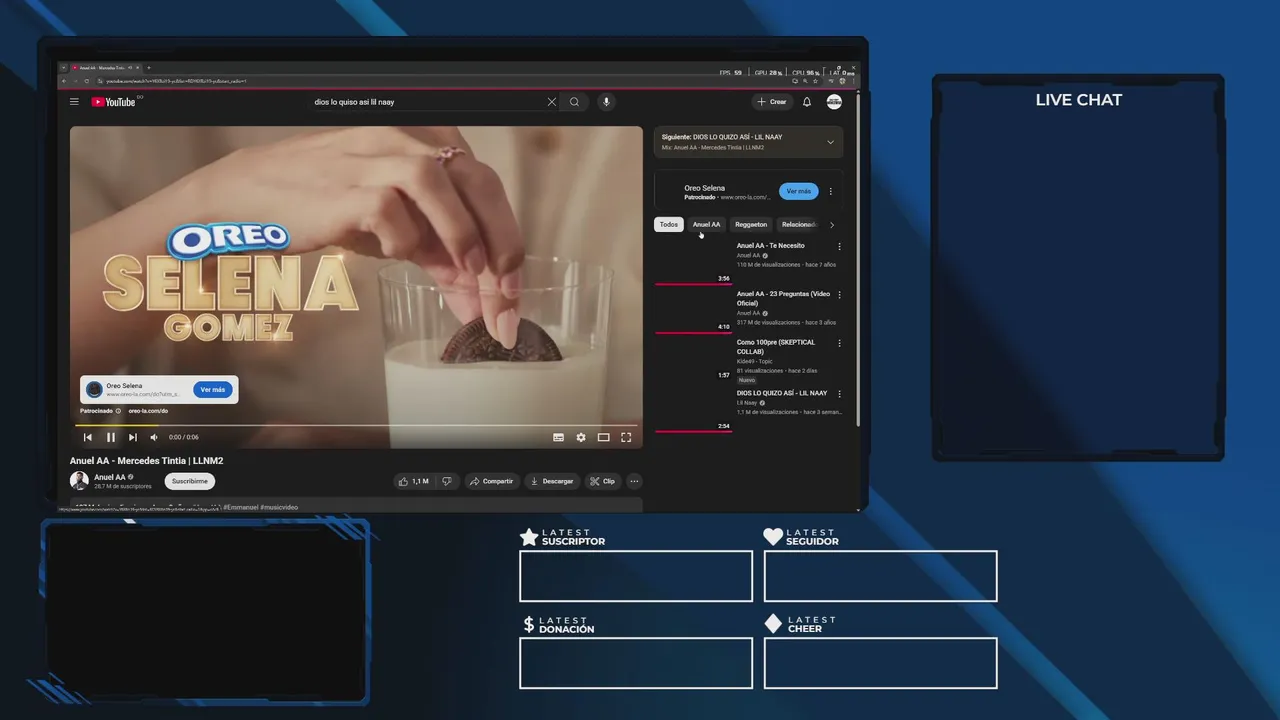The image size is (1280, 720).
Task: Open Anuel AA - Te Necesito video
Action: pyautogui.click(x=770, y=245)
